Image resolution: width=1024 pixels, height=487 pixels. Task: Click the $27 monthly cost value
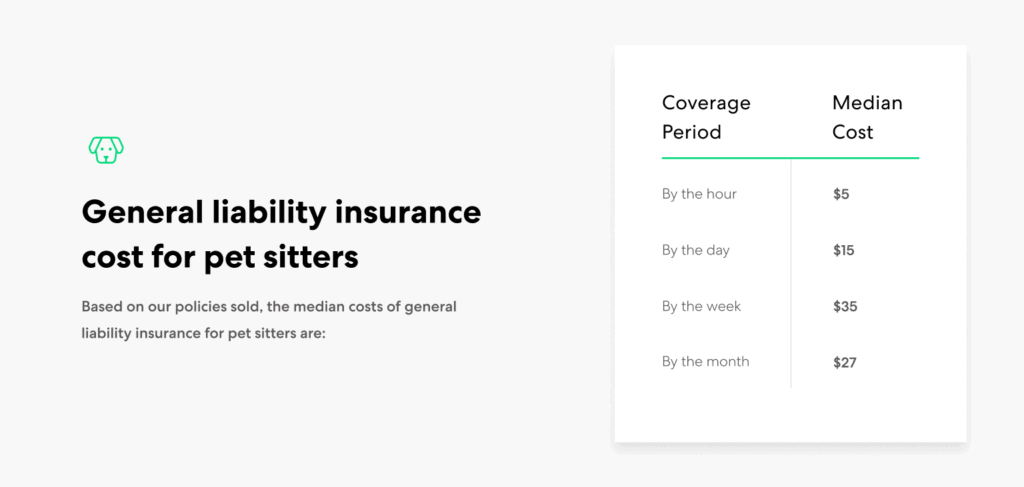(844, 362)
